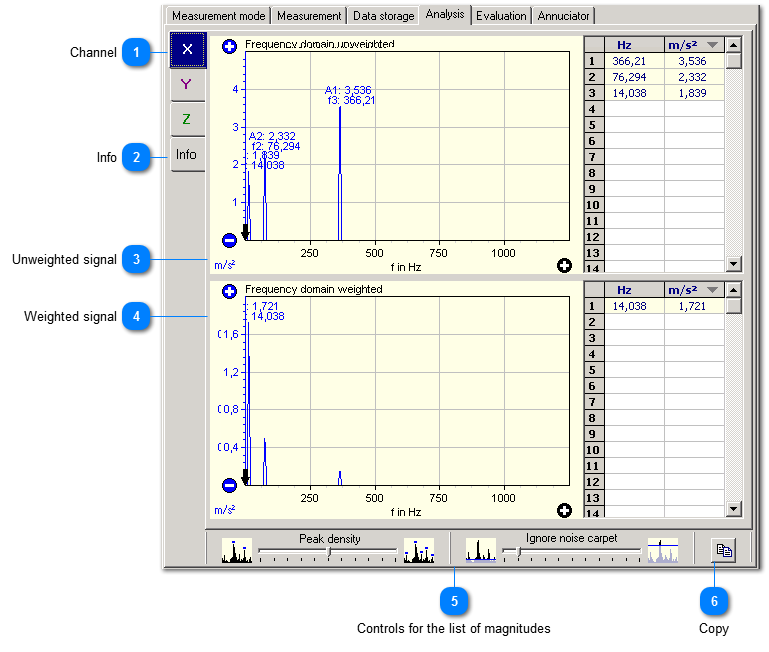Image resolution: width=769 pixels, height=652 pixels.
Task: Click plus icon at bottom right of weighted chart
Action: 564,510
